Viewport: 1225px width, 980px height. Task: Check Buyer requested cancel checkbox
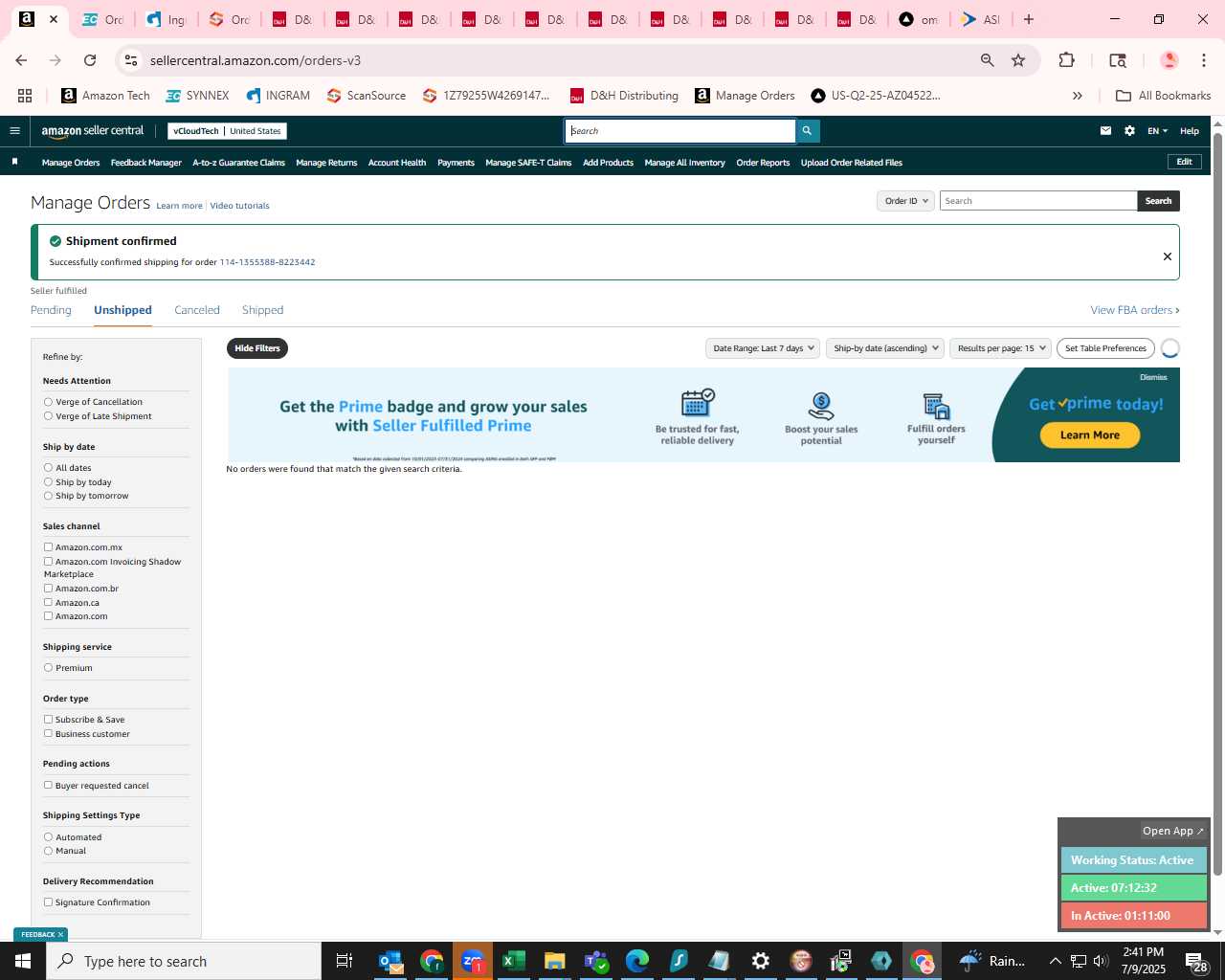48,786
